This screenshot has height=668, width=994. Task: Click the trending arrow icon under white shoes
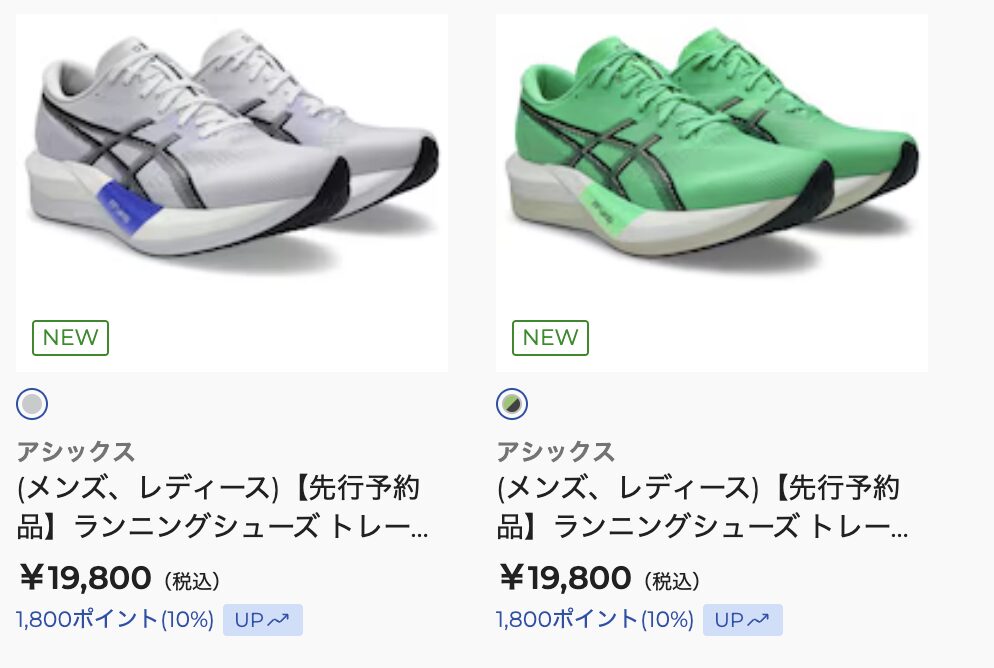279,620
